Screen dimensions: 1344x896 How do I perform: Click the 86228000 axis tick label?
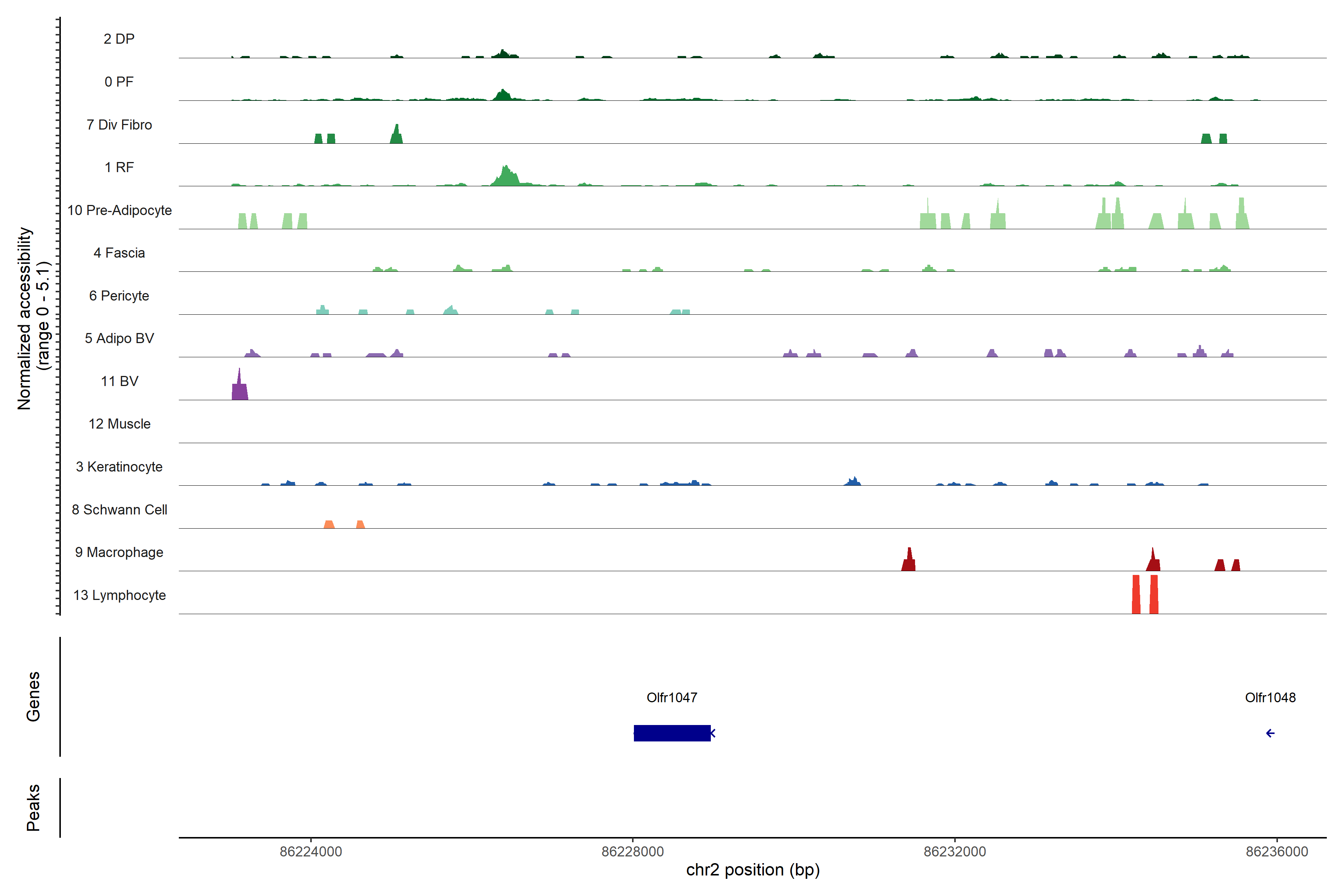pyautogui.click(x=632, y=852)
